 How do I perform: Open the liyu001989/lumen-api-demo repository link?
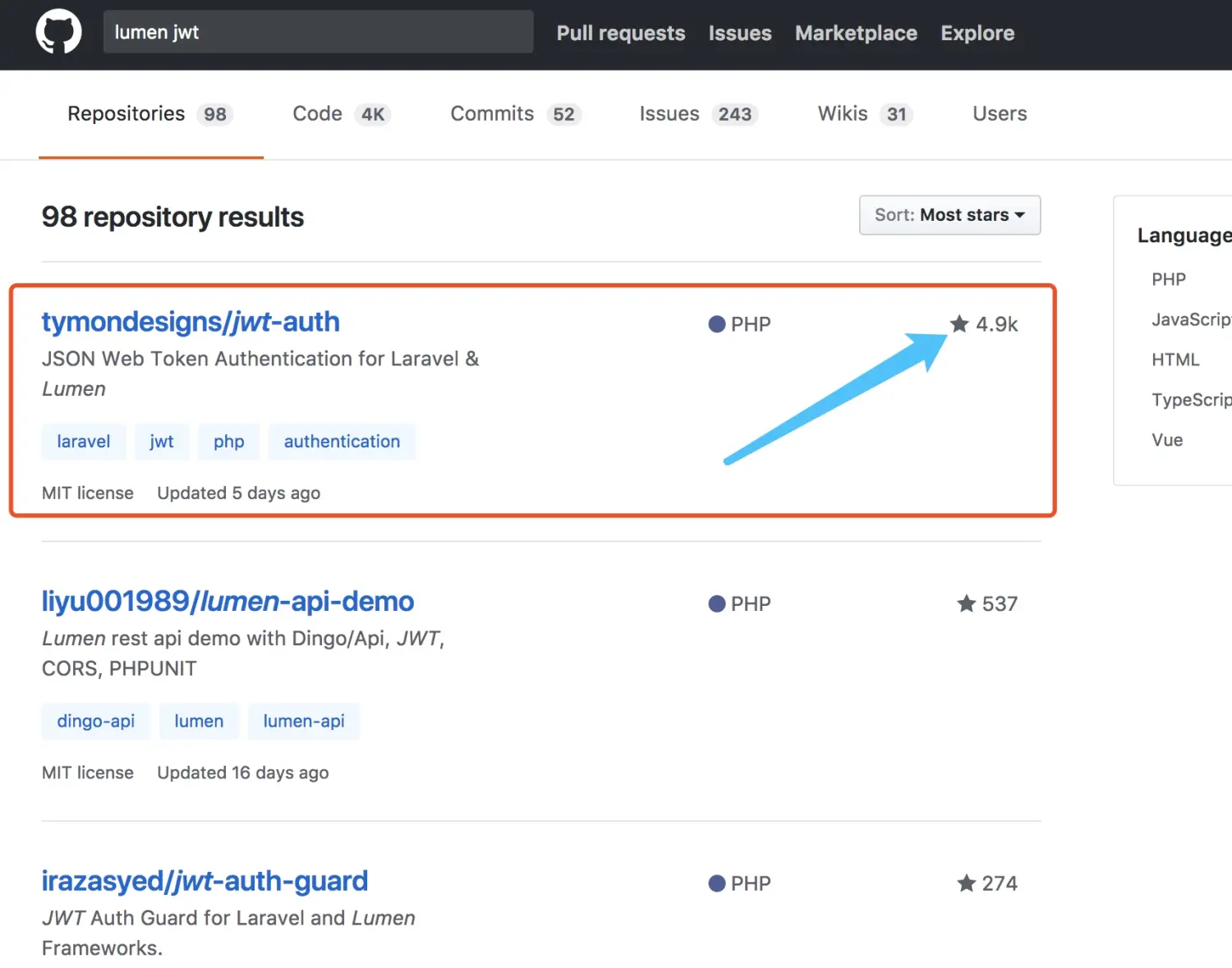(228, 602)
